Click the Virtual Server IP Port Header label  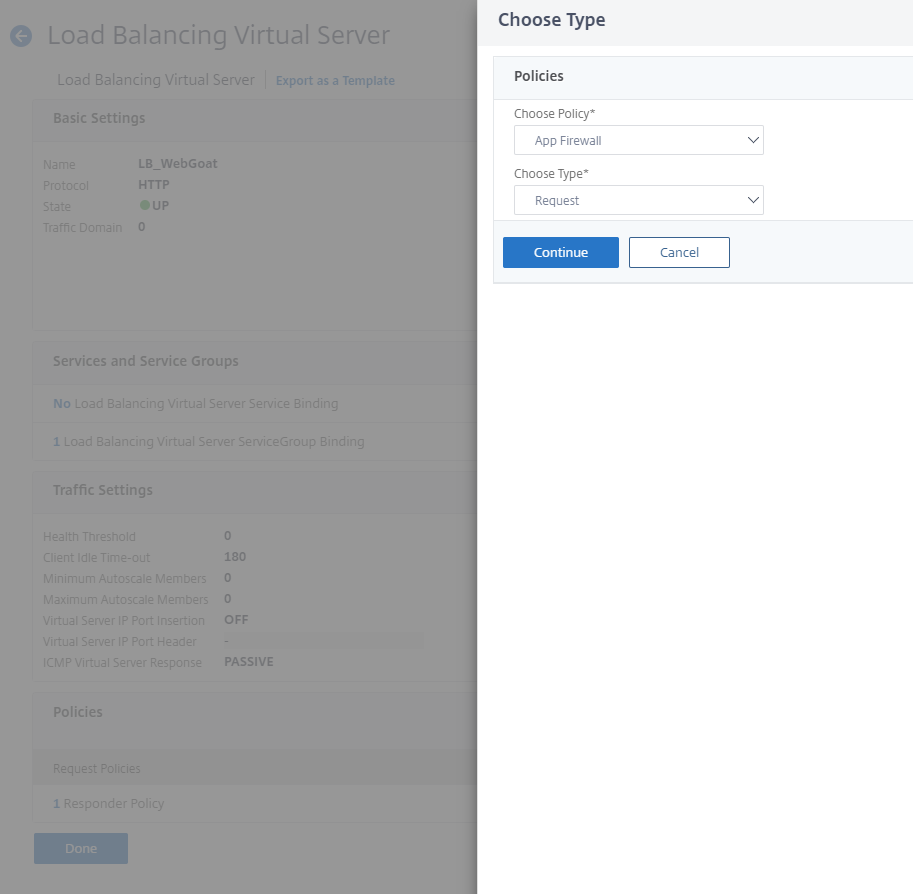[x=120, y=641]
